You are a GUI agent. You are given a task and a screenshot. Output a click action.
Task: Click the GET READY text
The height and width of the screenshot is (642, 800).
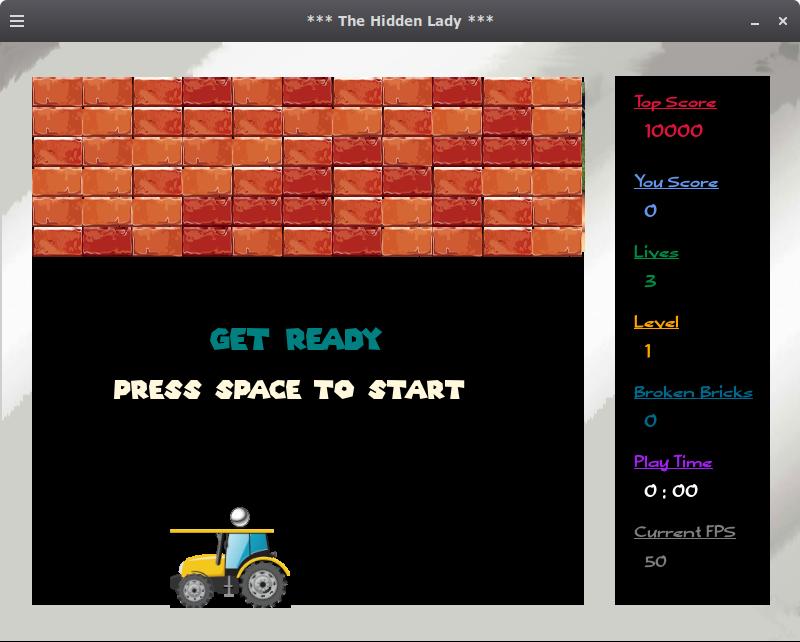pos(294,340)
